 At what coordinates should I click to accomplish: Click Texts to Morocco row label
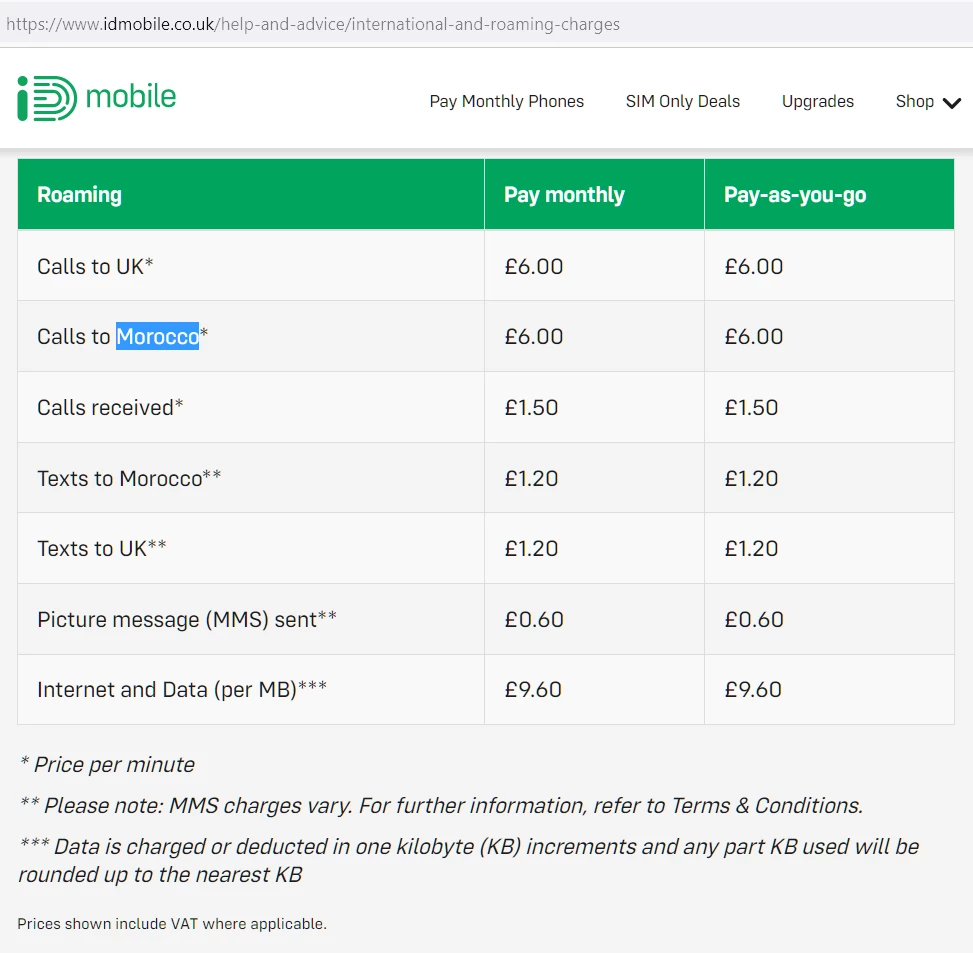click(129, 478)
